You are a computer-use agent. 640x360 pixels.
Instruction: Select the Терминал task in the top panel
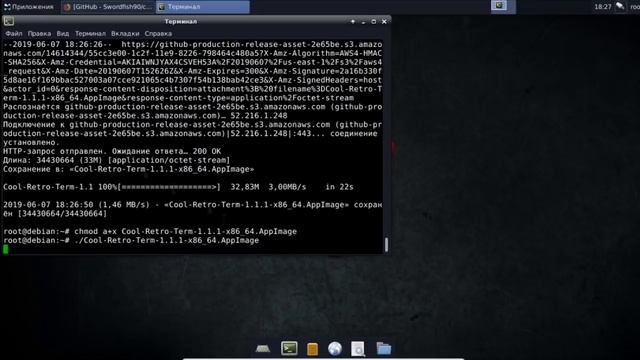[x=202, y=7]
